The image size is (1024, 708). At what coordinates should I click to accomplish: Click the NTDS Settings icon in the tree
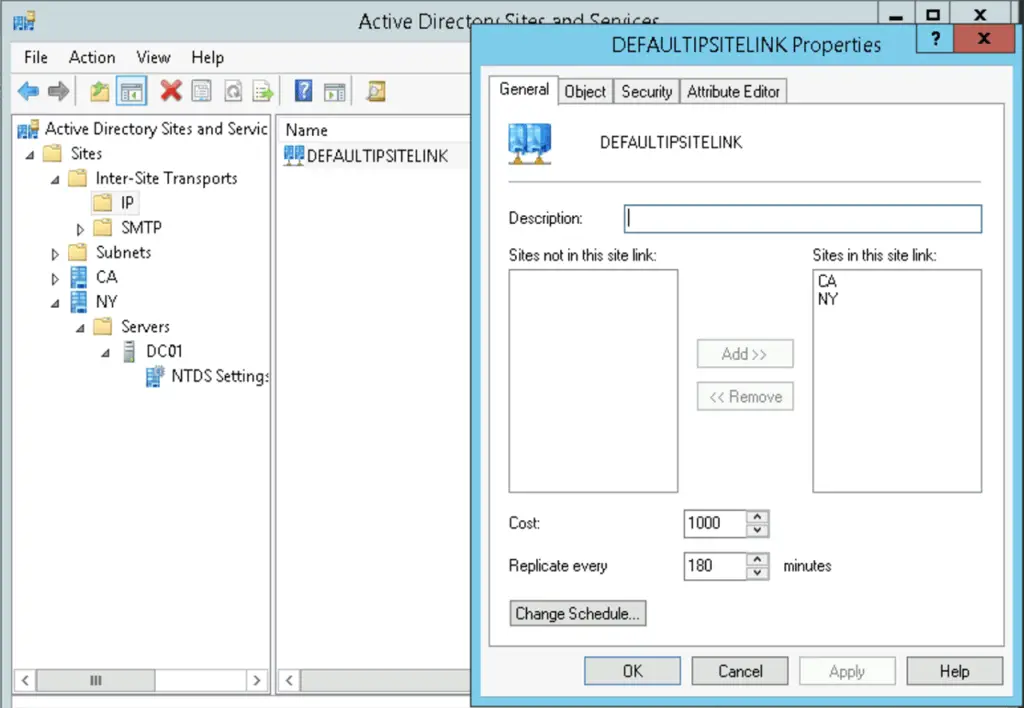pyautogui.click(x=155, y=376)
